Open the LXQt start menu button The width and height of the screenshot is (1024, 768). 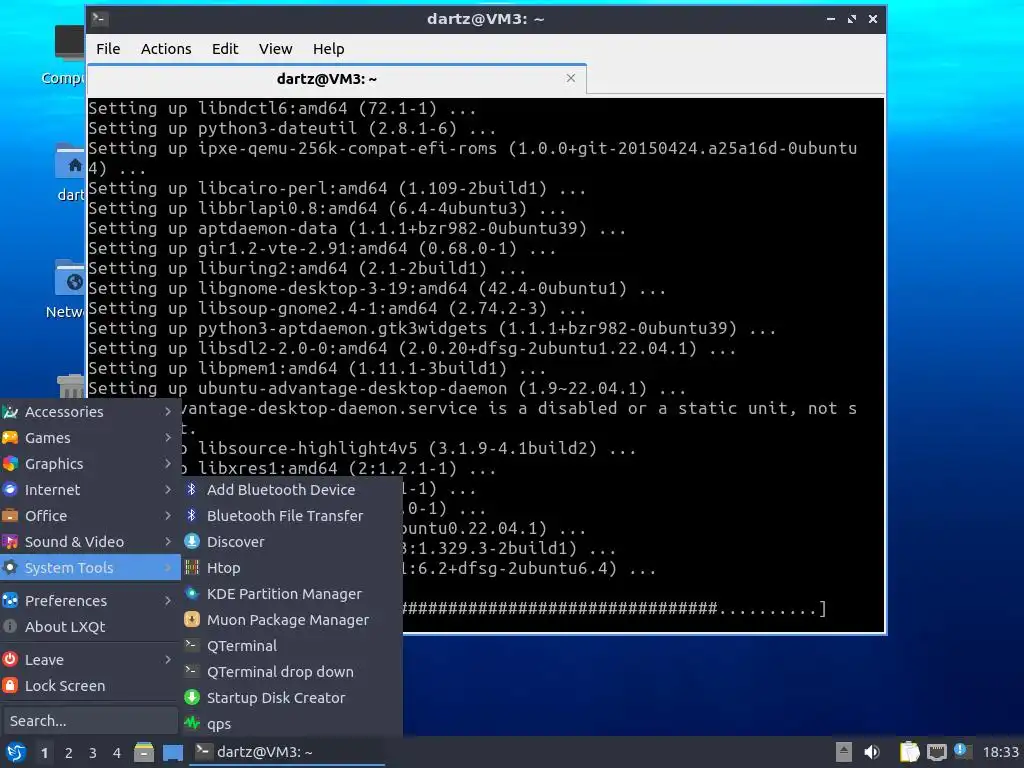click(x=15, y=752)
